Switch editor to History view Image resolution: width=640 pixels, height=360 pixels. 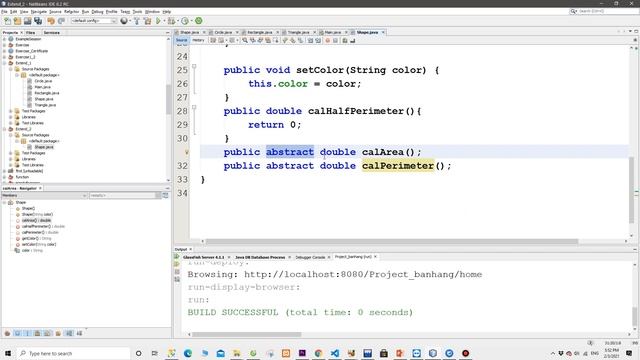[x=198, y=40]
